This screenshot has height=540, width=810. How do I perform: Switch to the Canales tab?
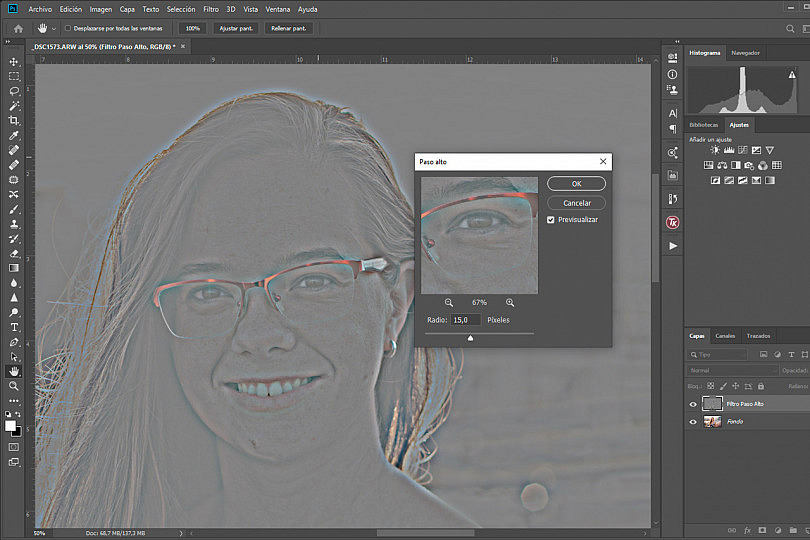pos(725,336)
